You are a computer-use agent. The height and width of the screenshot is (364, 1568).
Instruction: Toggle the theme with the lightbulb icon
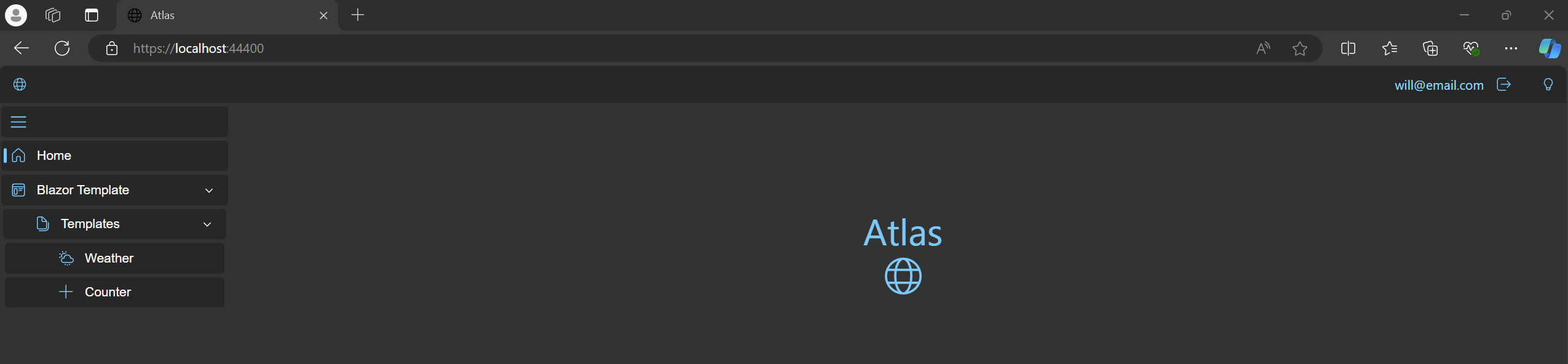coord(1548,84)
